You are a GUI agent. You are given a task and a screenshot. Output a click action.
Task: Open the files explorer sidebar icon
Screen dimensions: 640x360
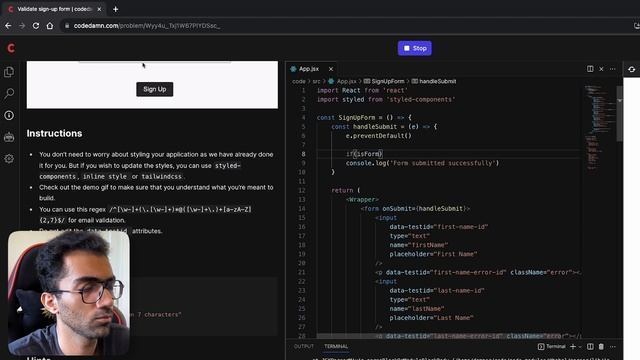(9, 72)
